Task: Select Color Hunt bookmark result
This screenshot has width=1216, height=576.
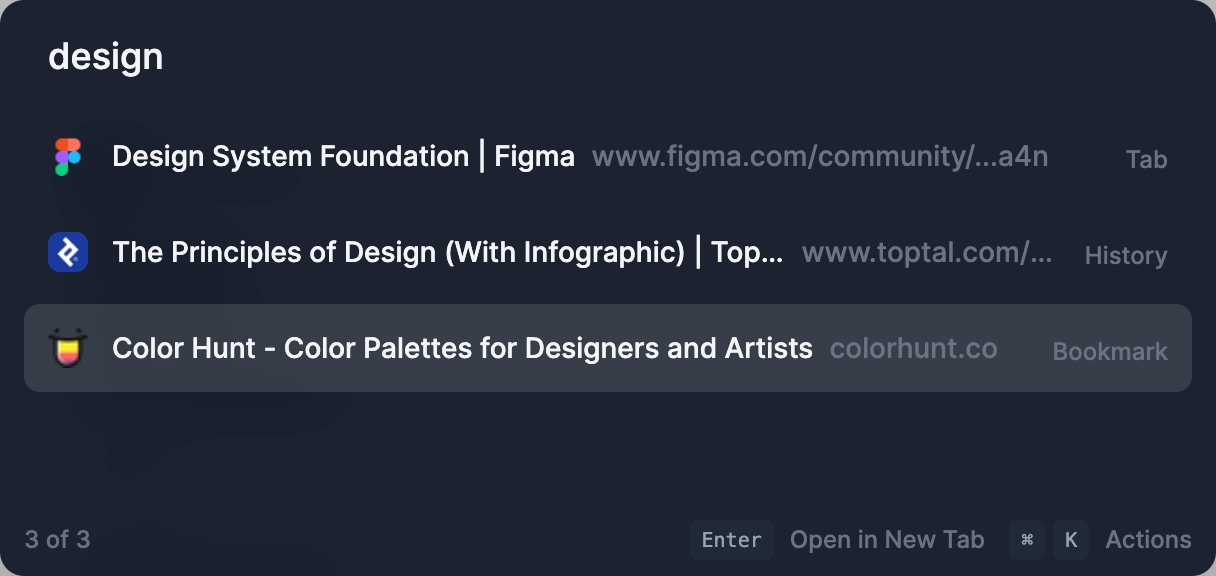Action: tap(462, 349)
